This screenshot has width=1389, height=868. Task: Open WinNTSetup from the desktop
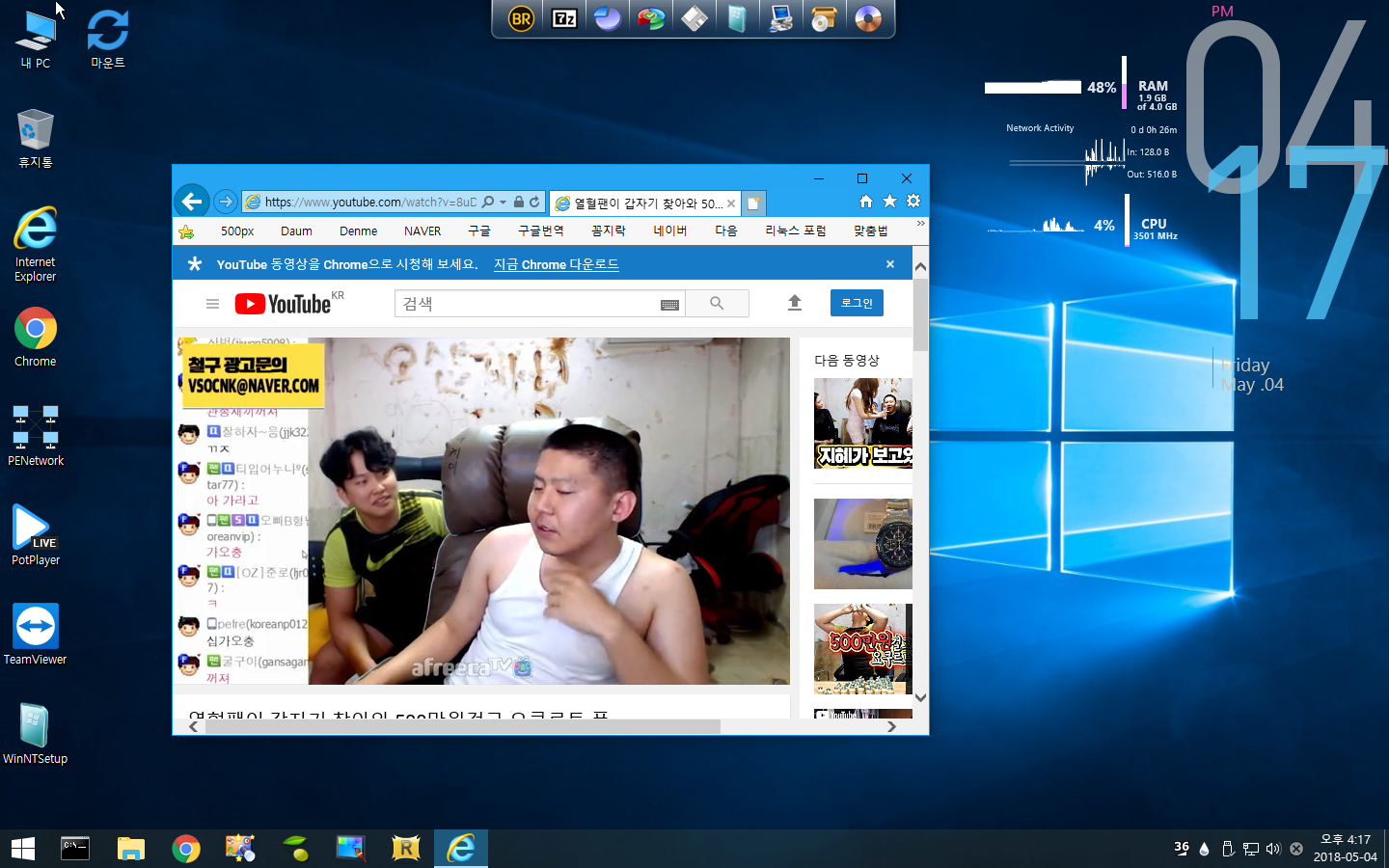[x=36, y=734]
